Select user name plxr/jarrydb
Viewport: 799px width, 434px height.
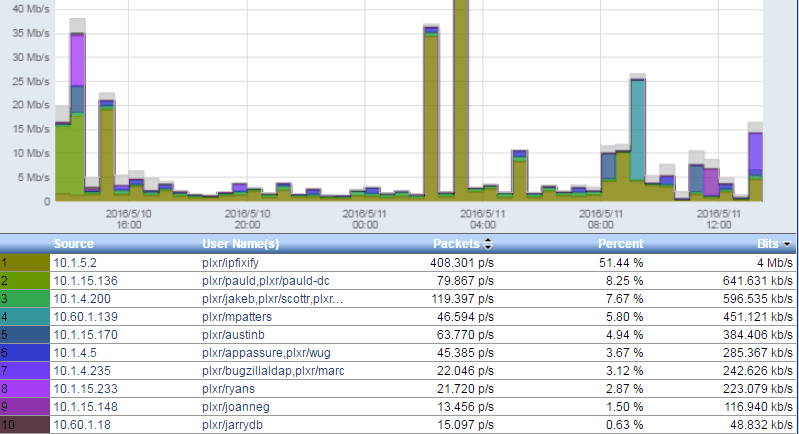coord(232,425)
